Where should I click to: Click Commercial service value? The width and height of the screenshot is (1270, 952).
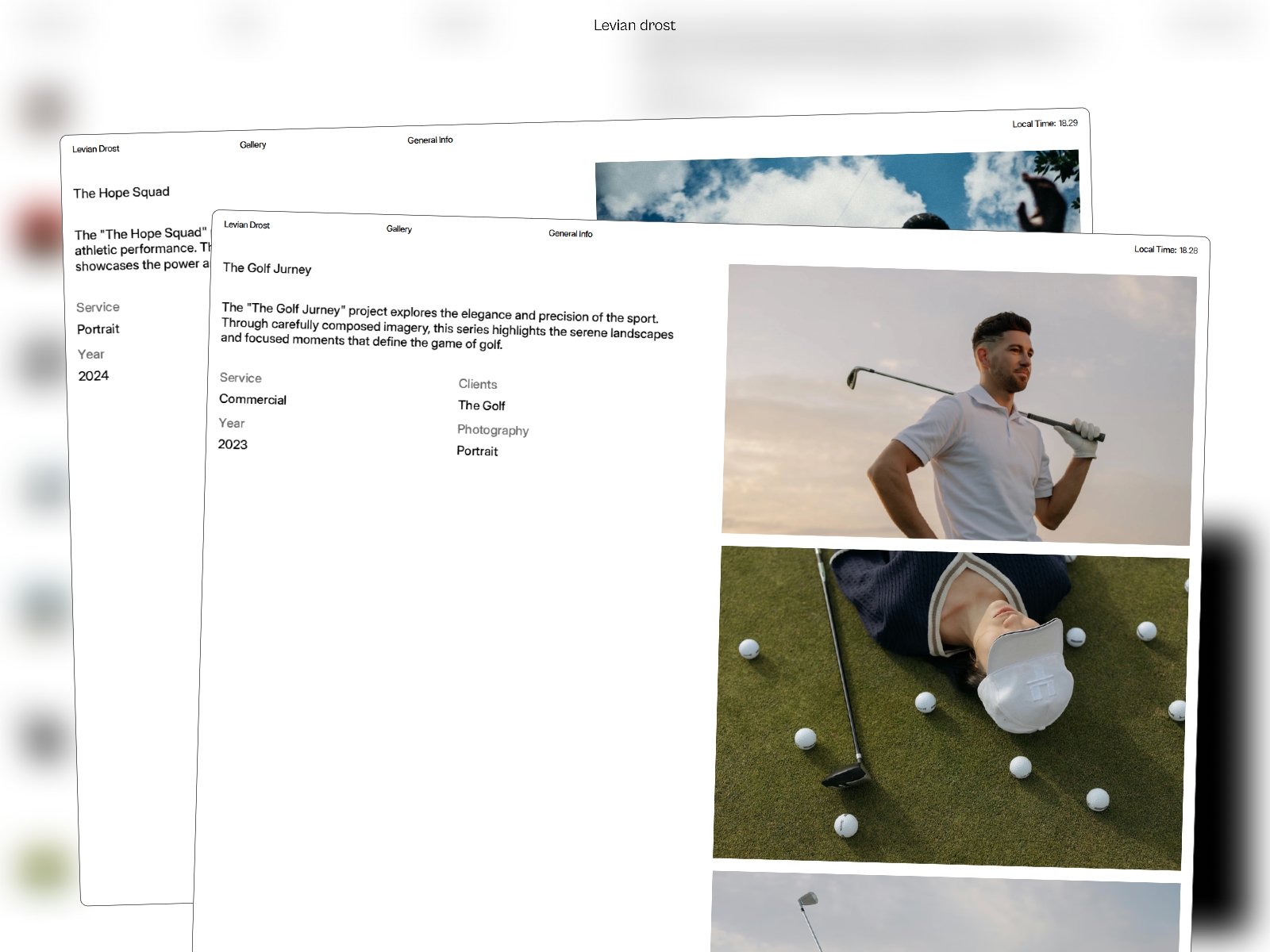[x=252, y=399]
